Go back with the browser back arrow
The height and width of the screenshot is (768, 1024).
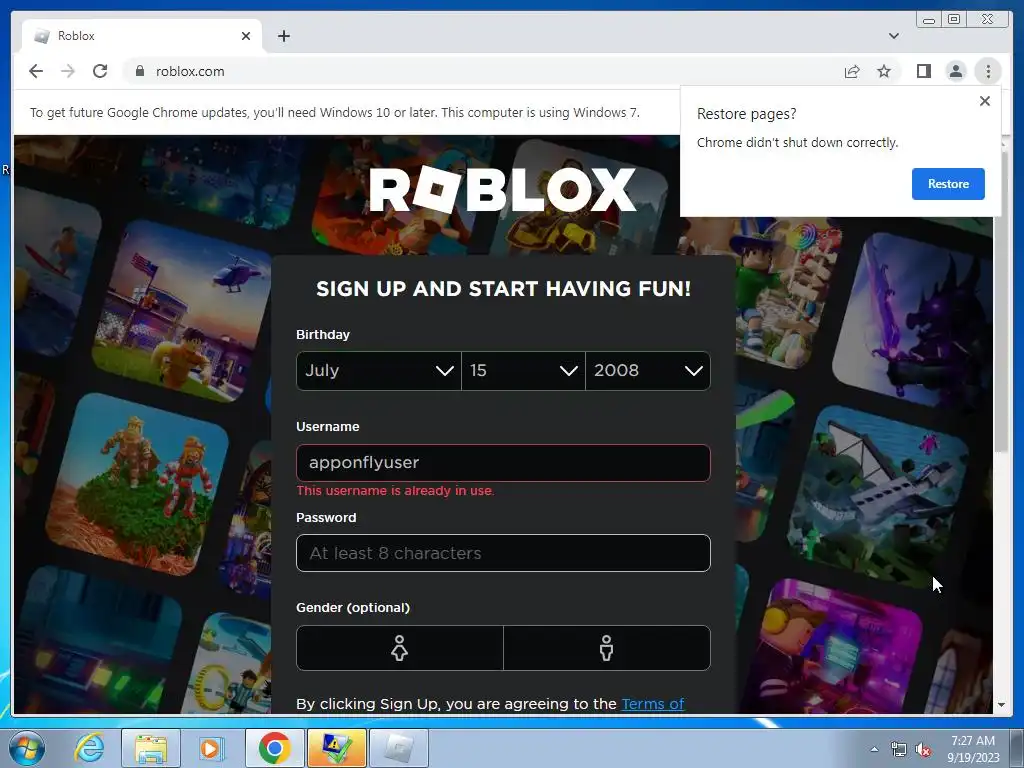tap(36, 71)
